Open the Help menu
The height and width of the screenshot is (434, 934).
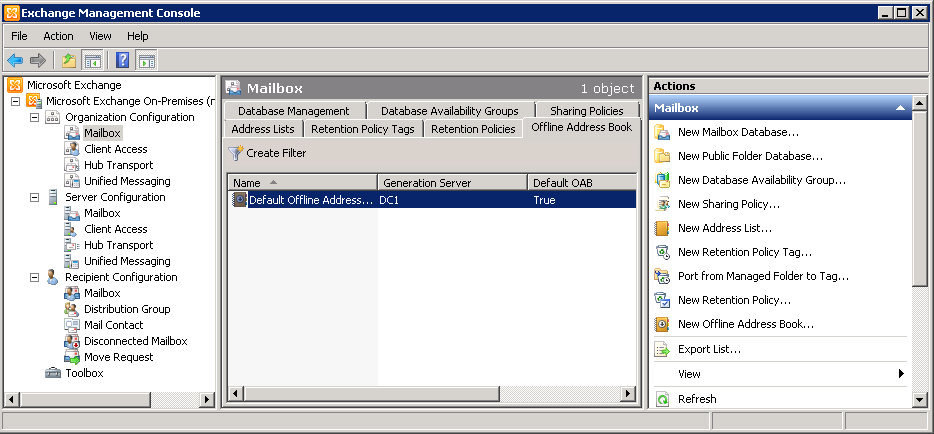point(138,36)
